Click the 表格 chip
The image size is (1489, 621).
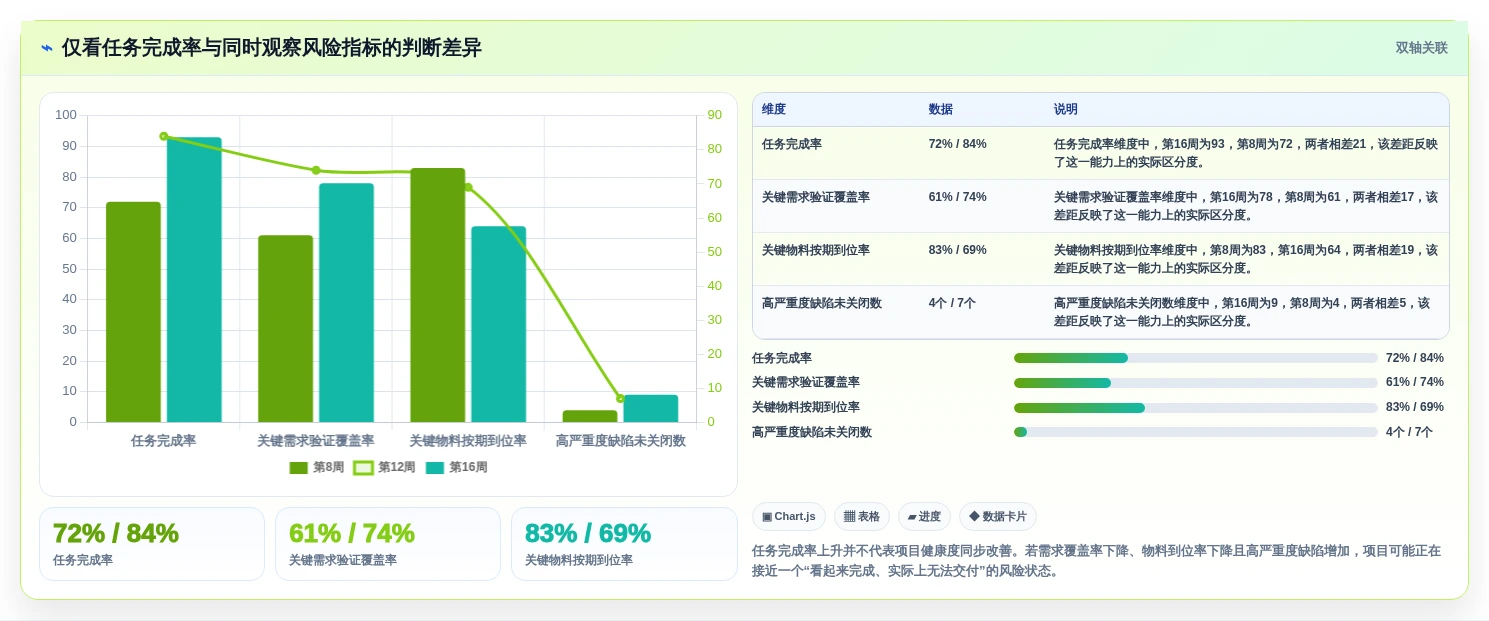point(862,516)
